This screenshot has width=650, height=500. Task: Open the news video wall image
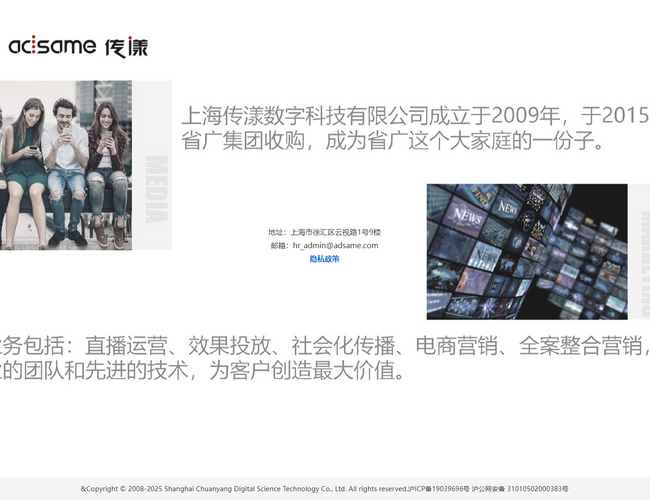527,251
